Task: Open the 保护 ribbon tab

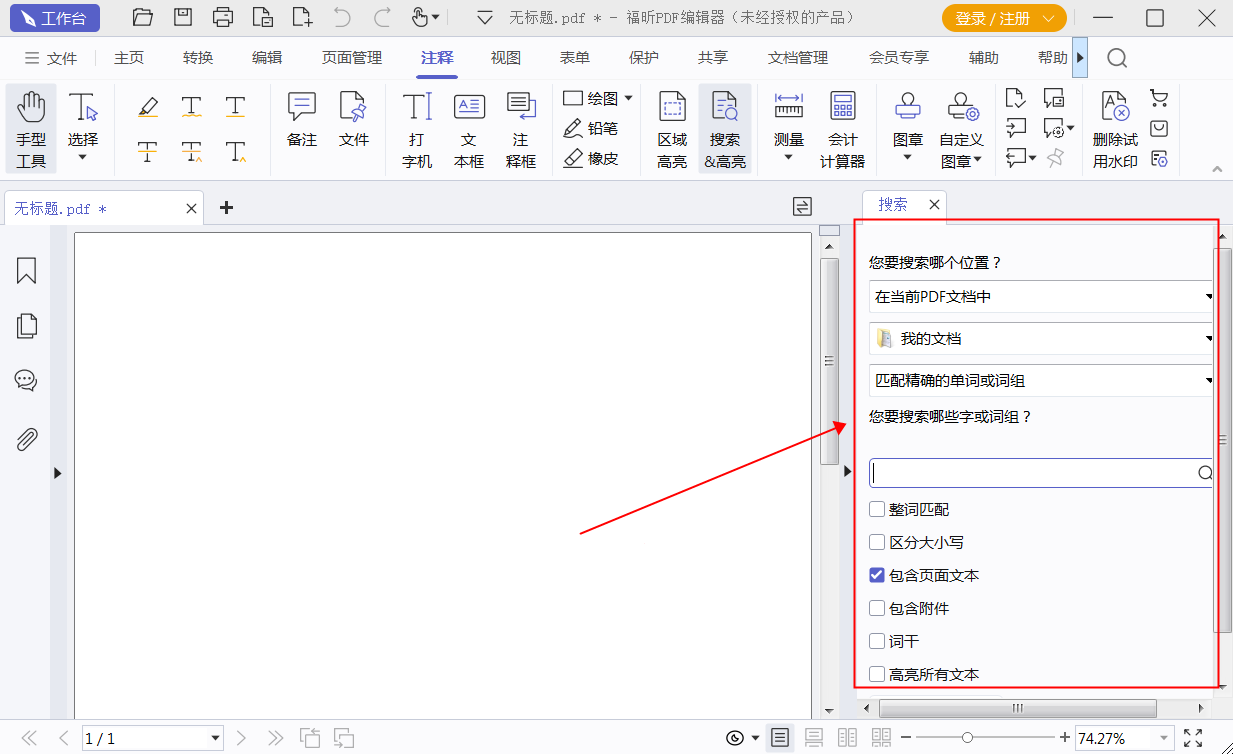Action: pos(643,58)
